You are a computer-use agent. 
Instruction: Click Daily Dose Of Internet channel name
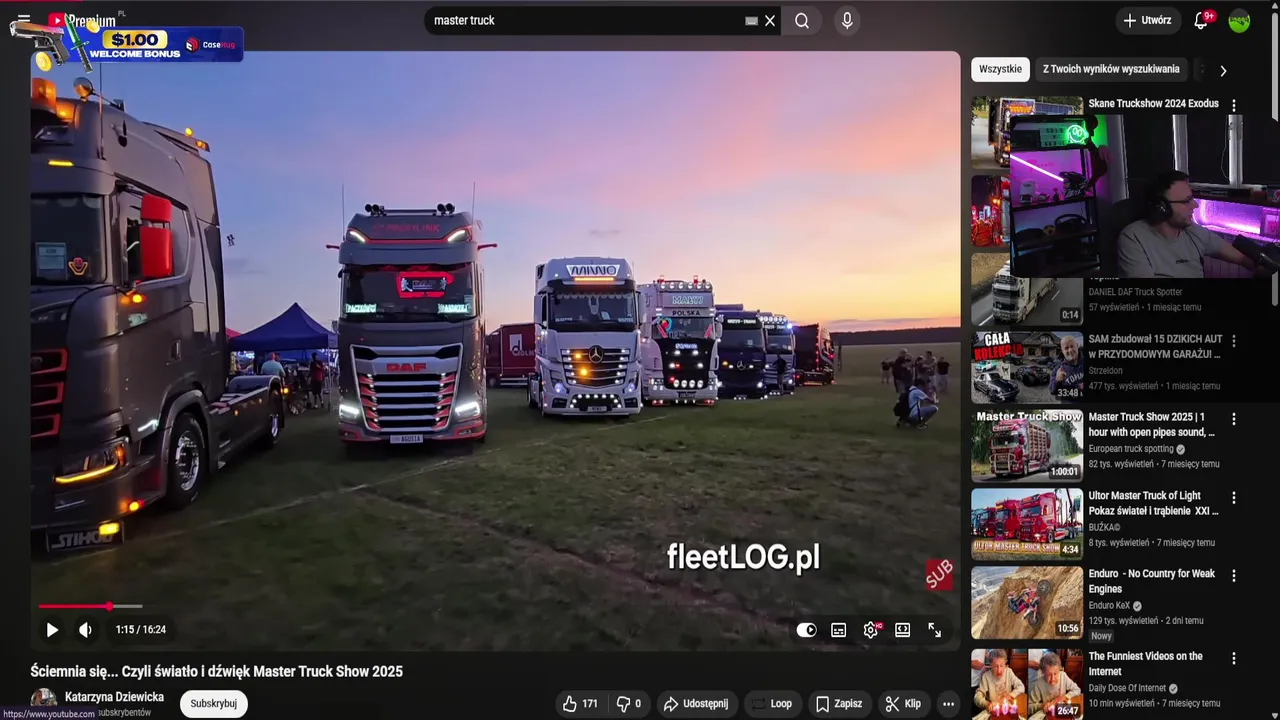(x=1127, y=688)
